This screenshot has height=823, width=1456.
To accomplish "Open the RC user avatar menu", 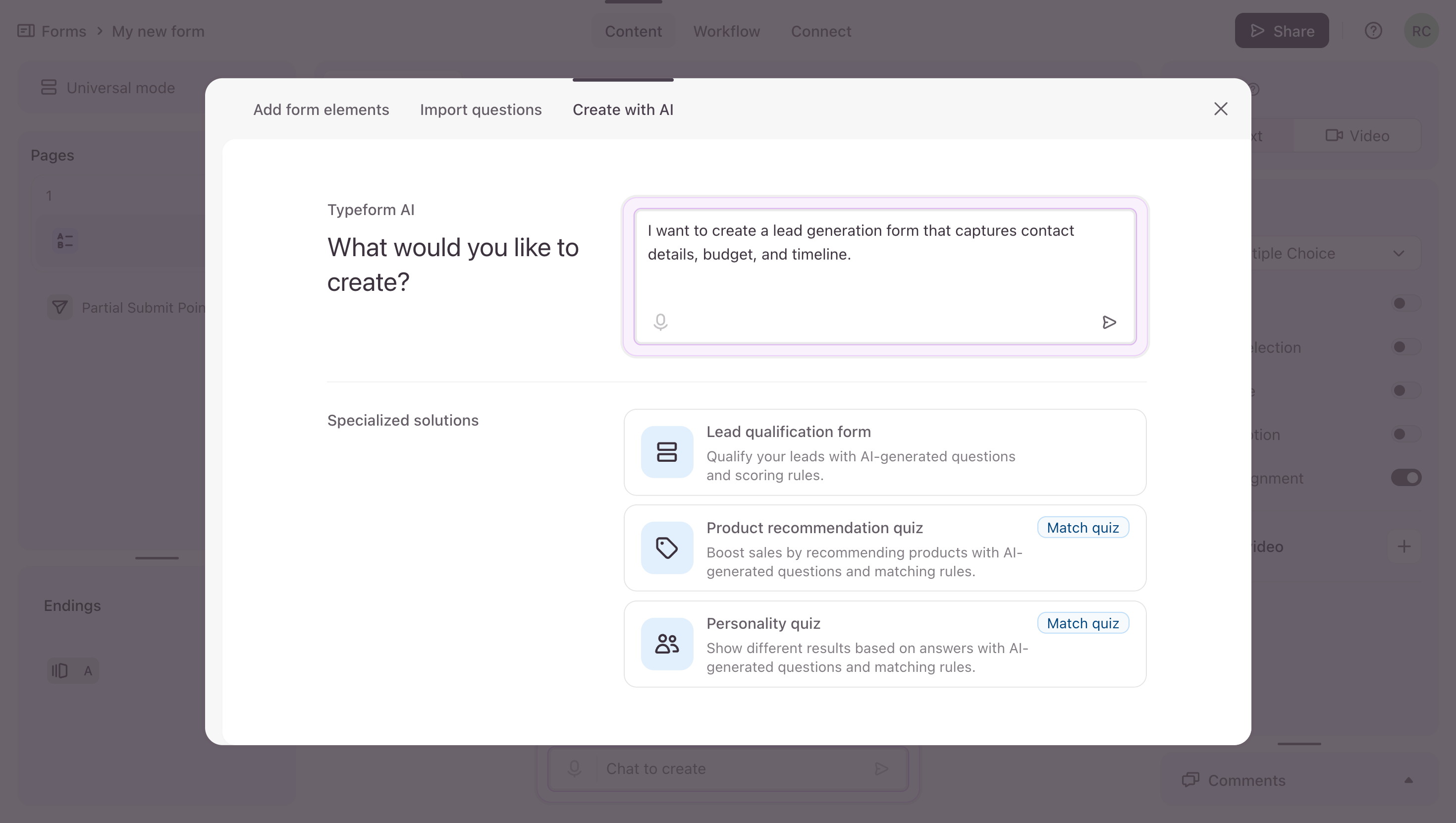I will 1421,31.
